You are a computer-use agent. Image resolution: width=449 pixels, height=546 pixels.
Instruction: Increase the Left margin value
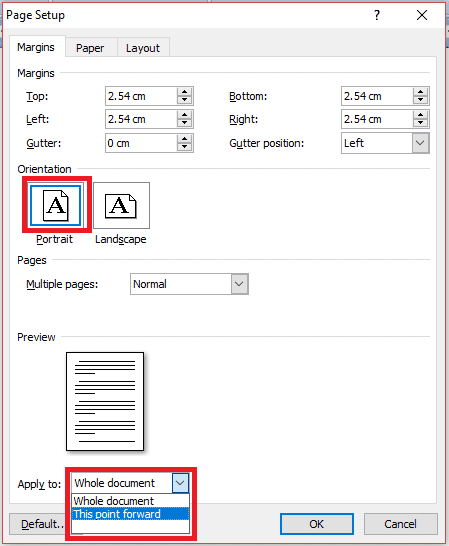185,115
